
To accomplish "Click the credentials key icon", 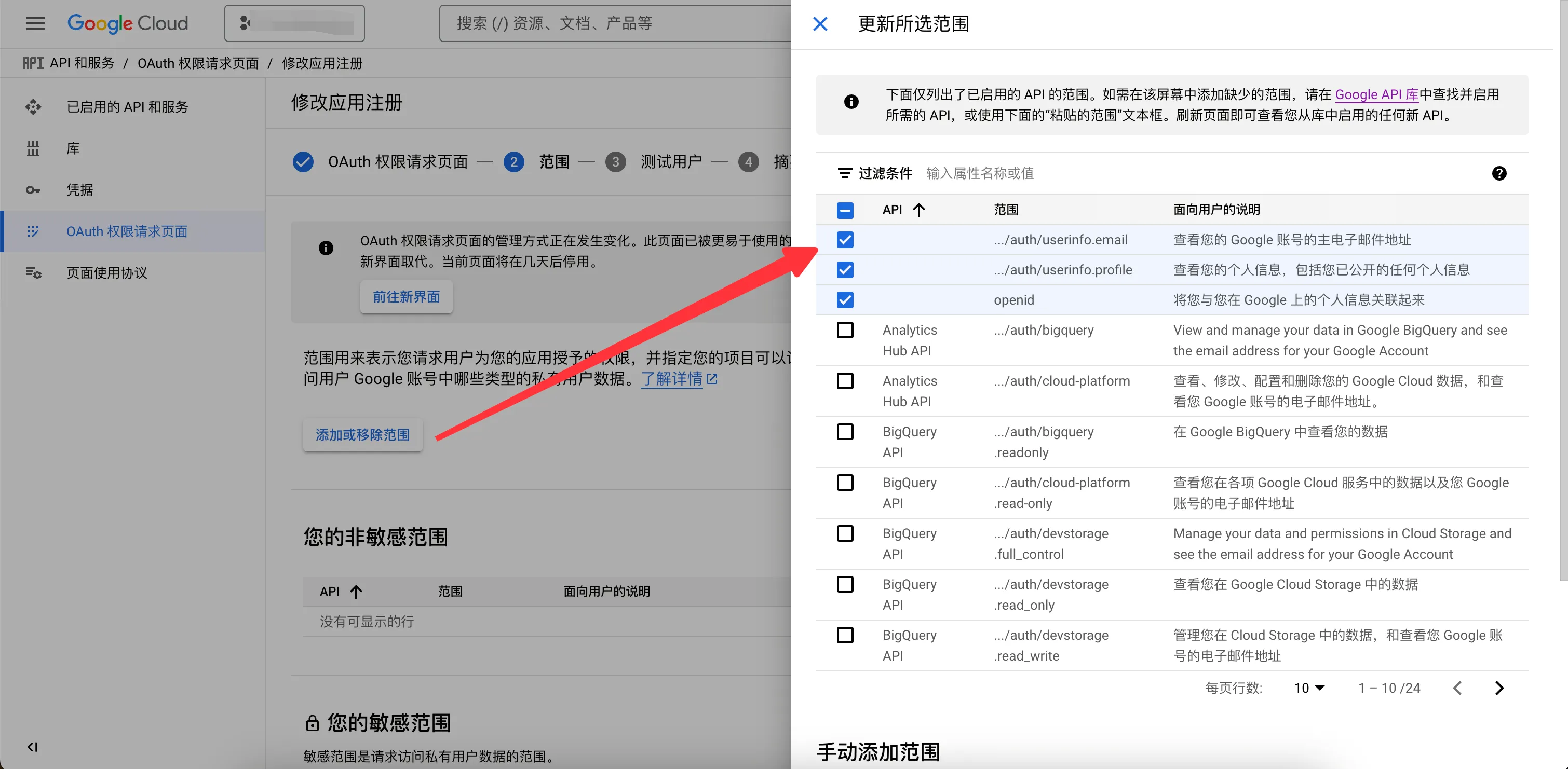I will click(x=33, y=190).
